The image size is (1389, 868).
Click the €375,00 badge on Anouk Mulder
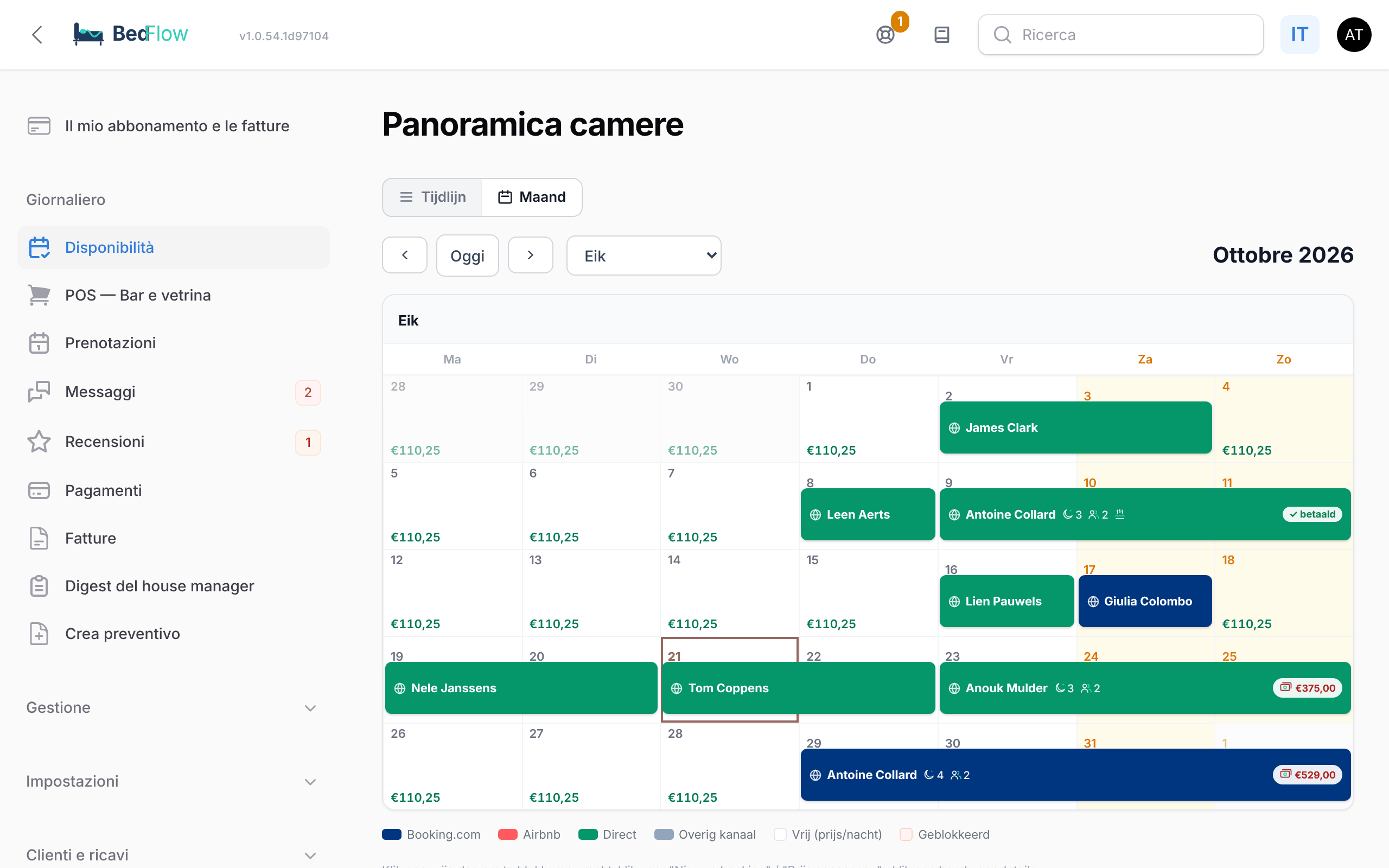[x=1308, y=688]
